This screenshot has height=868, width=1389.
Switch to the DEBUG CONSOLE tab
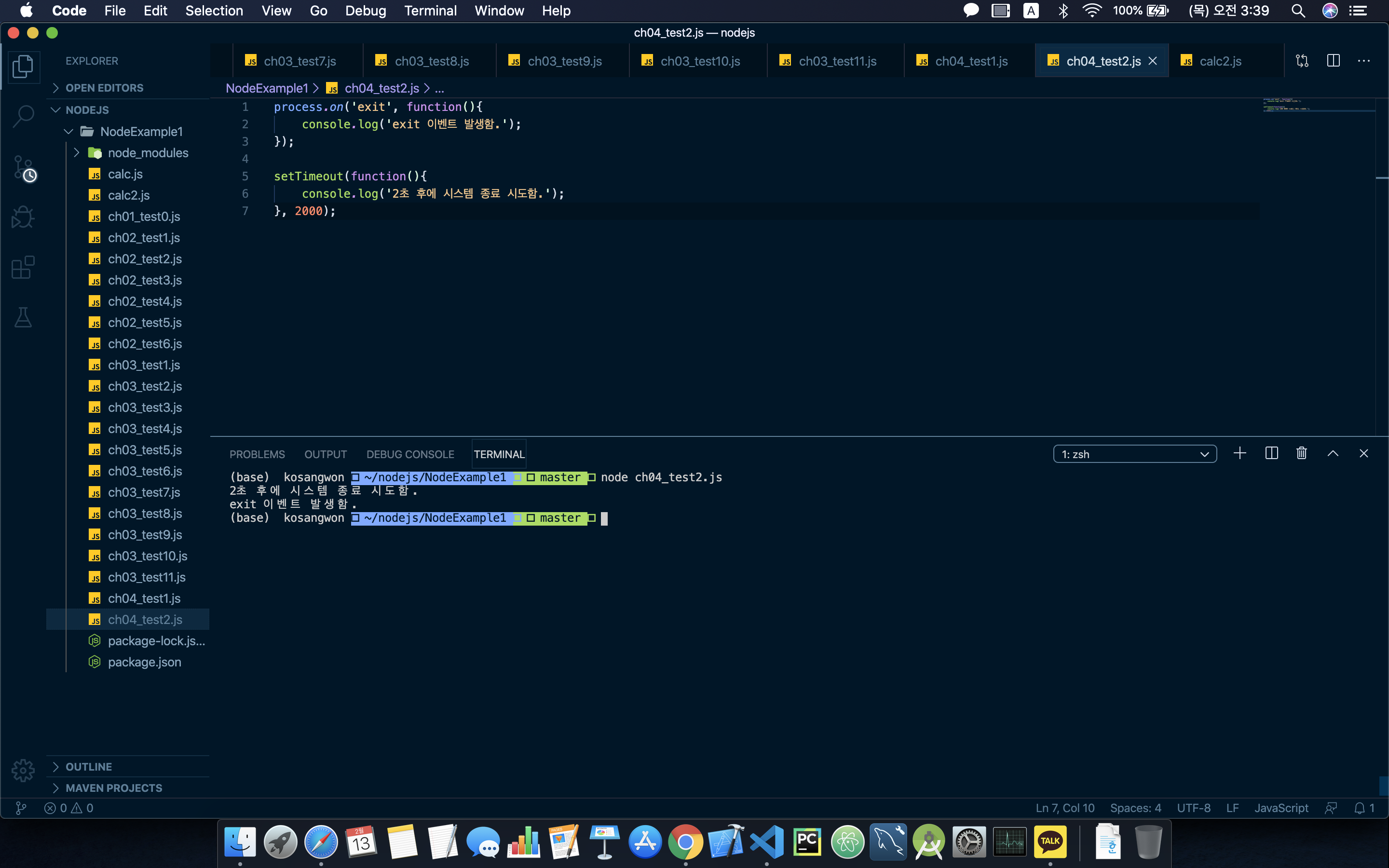click(x=410, y=454)
